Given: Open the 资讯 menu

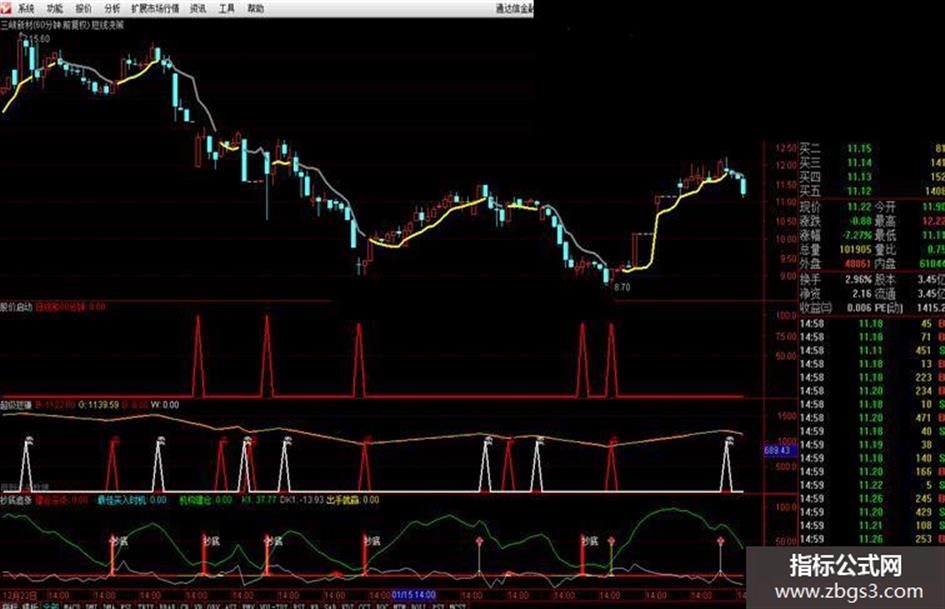Looking at the screenshot, I should click(198, 8).
